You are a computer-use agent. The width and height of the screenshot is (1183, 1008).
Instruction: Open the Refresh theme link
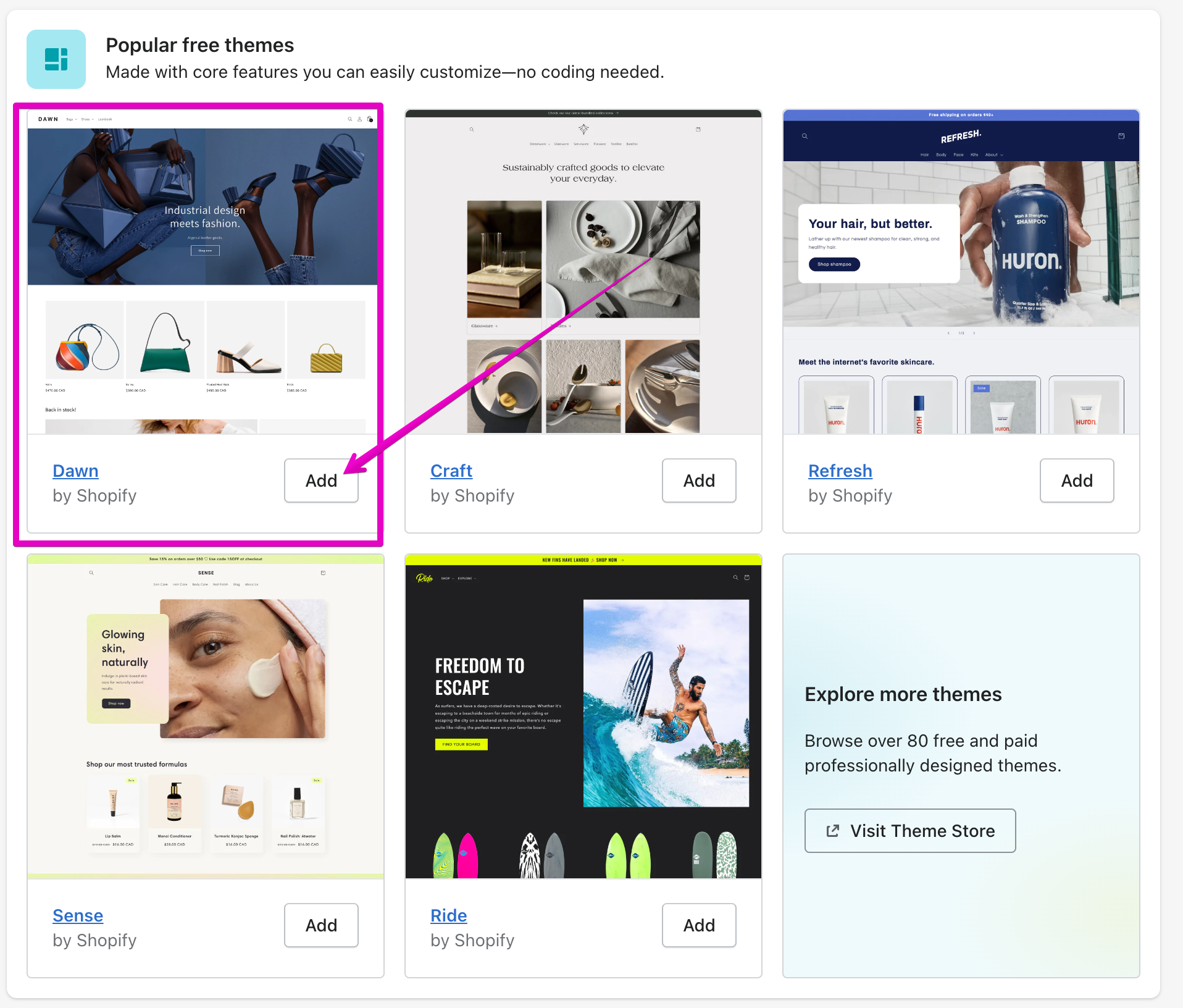840,471
